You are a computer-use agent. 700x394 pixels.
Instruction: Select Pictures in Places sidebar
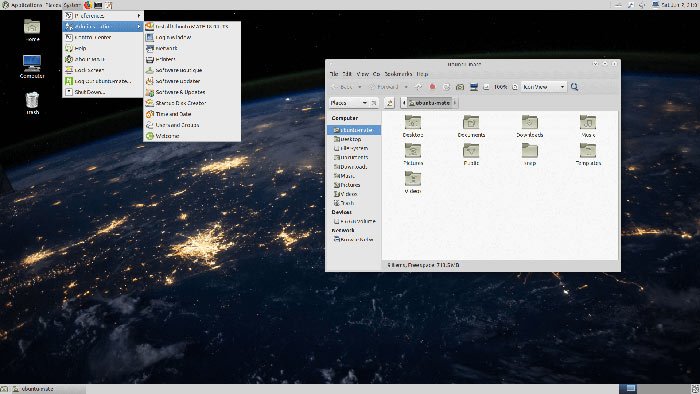pos(354,185)
